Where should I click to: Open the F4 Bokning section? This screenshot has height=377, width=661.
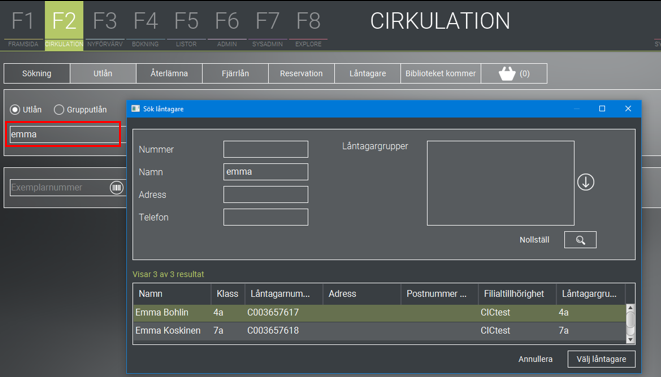(x=145, y=26)
